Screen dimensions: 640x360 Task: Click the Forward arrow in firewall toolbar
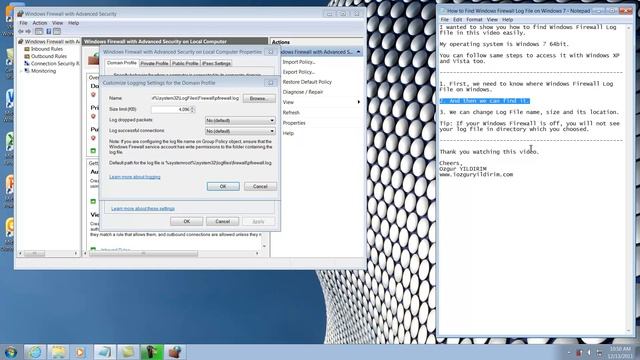28,31
